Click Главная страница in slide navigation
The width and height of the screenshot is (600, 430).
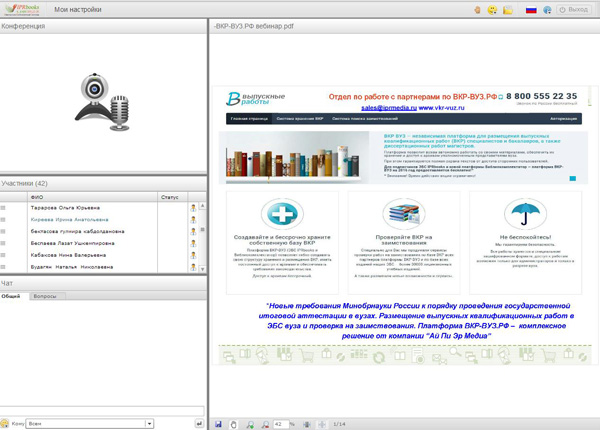(249, 119)
